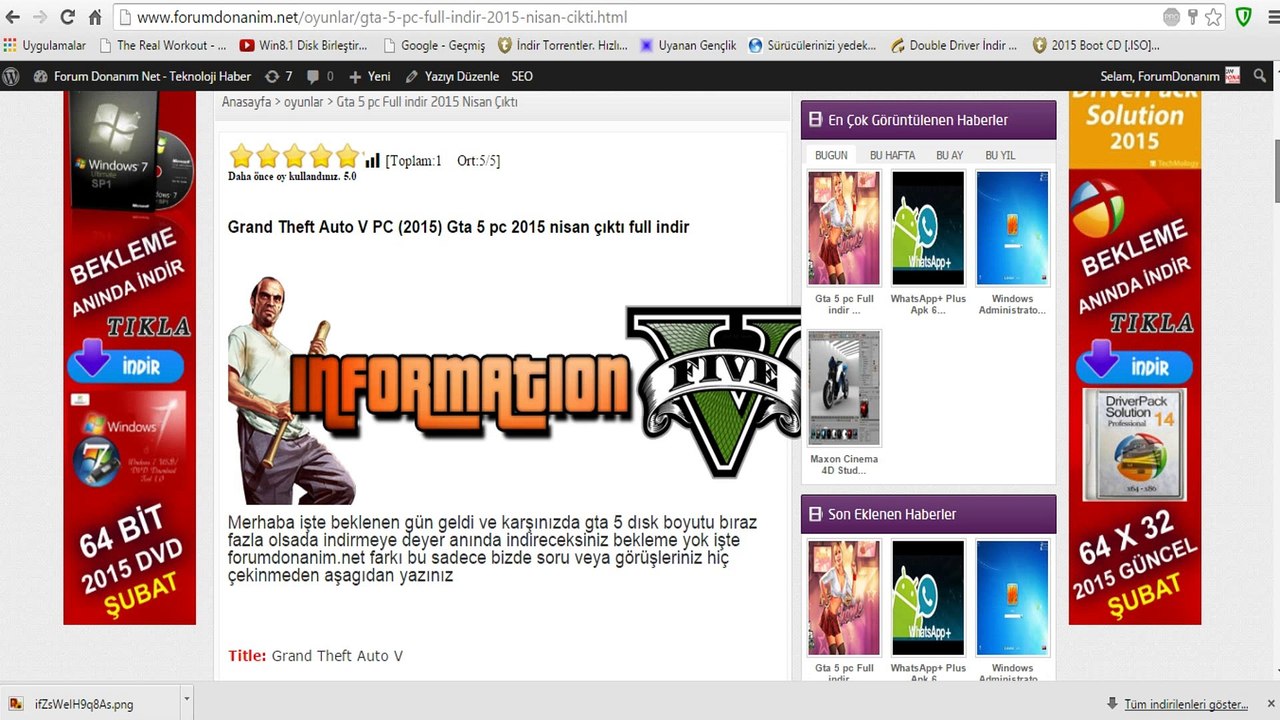Open Gta 5 pc thumbnail in Son Eklenen
This screenshot has height=720, width=1280.
coord(844,598)
